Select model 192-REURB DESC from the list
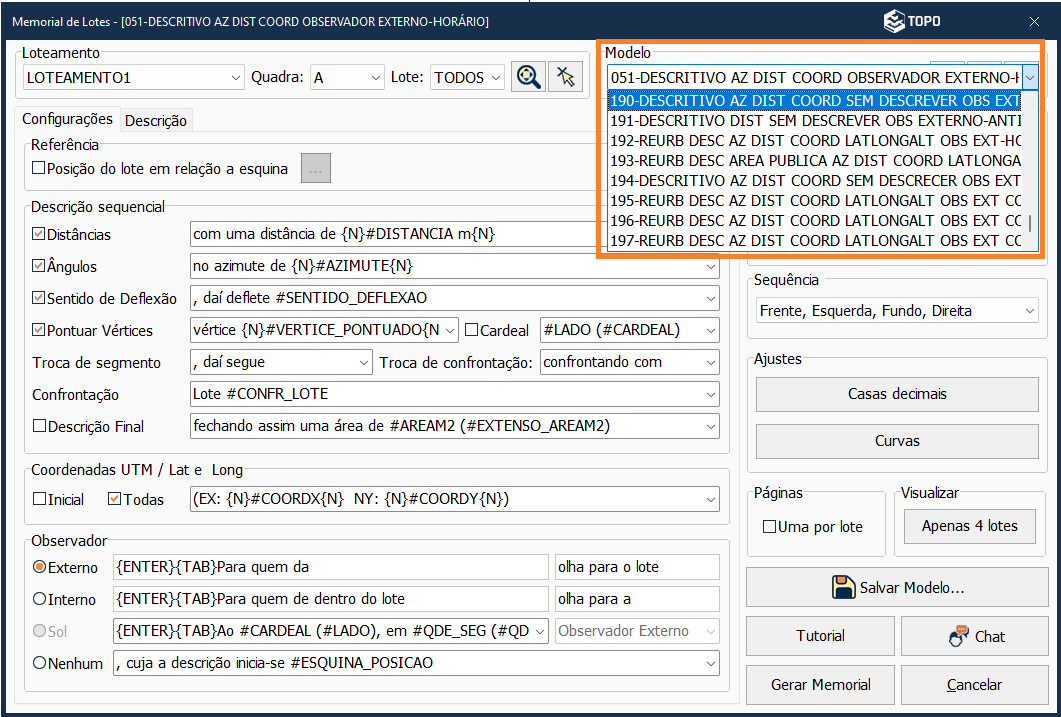The height and width of the screenshot is (717, 1061). [815, 140]
